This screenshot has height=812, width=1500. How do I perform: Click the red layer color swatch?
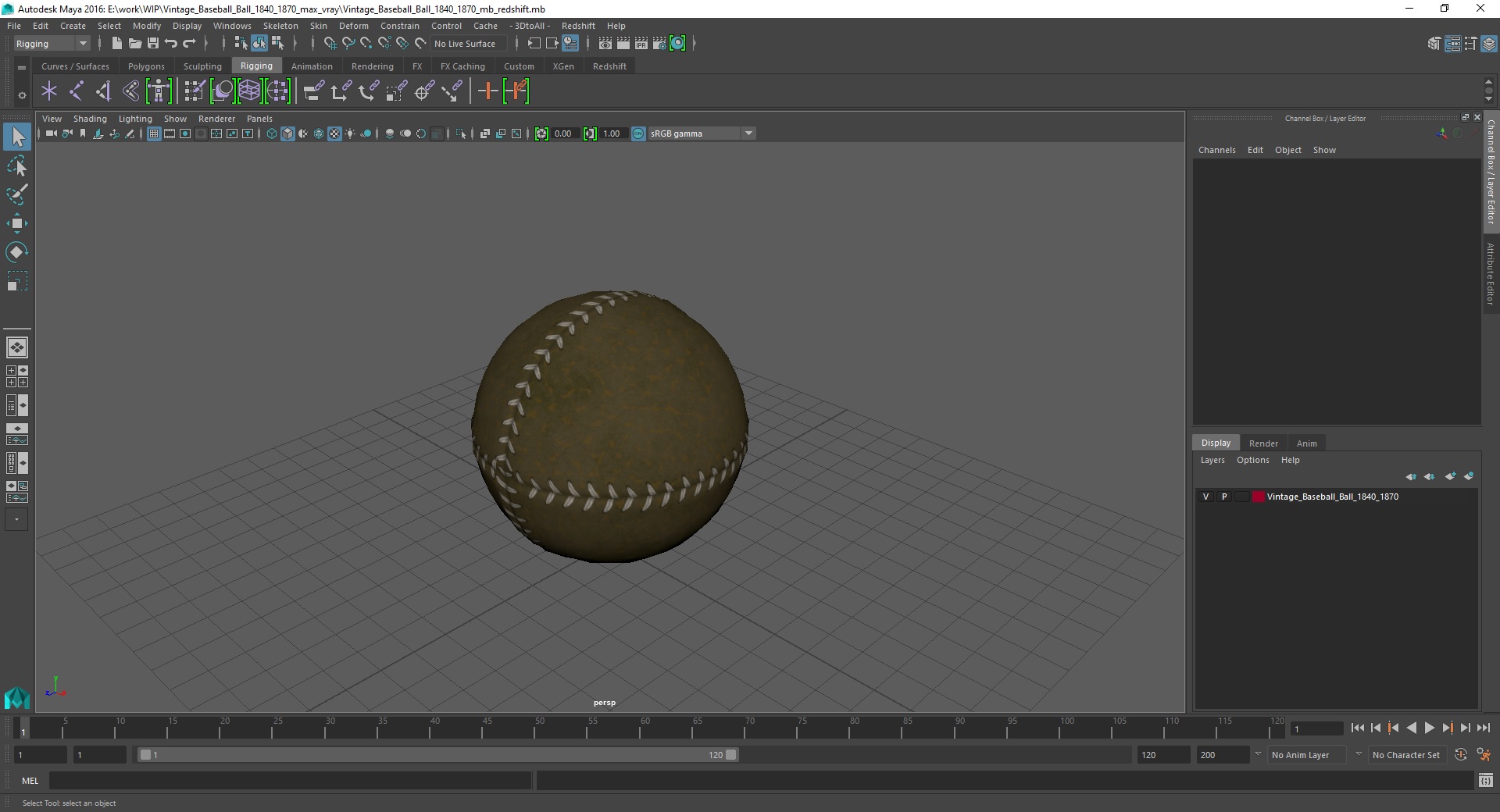1258,497
